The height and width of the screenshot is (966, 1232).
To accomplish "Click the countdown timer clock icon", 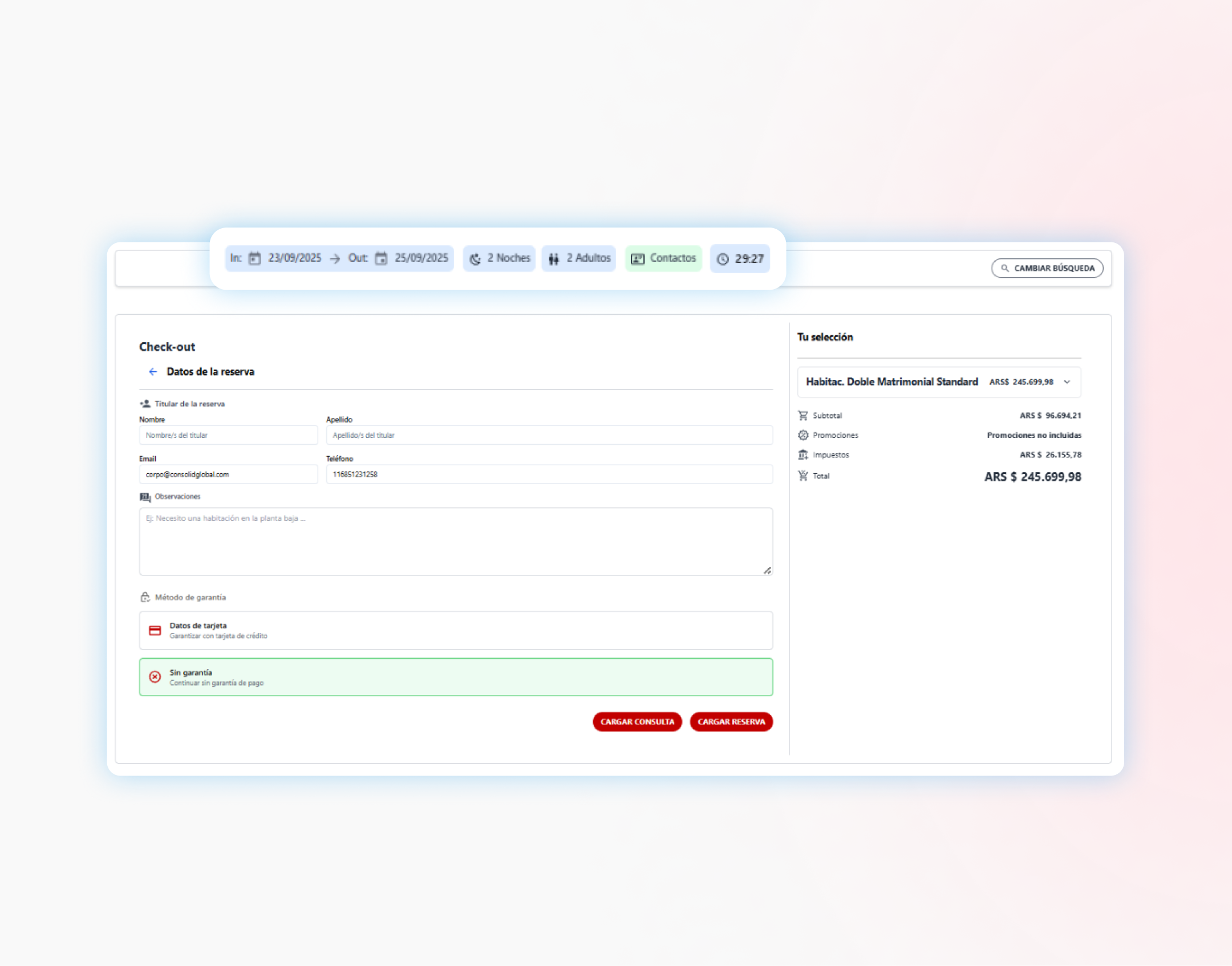I will tap(723, 259).
